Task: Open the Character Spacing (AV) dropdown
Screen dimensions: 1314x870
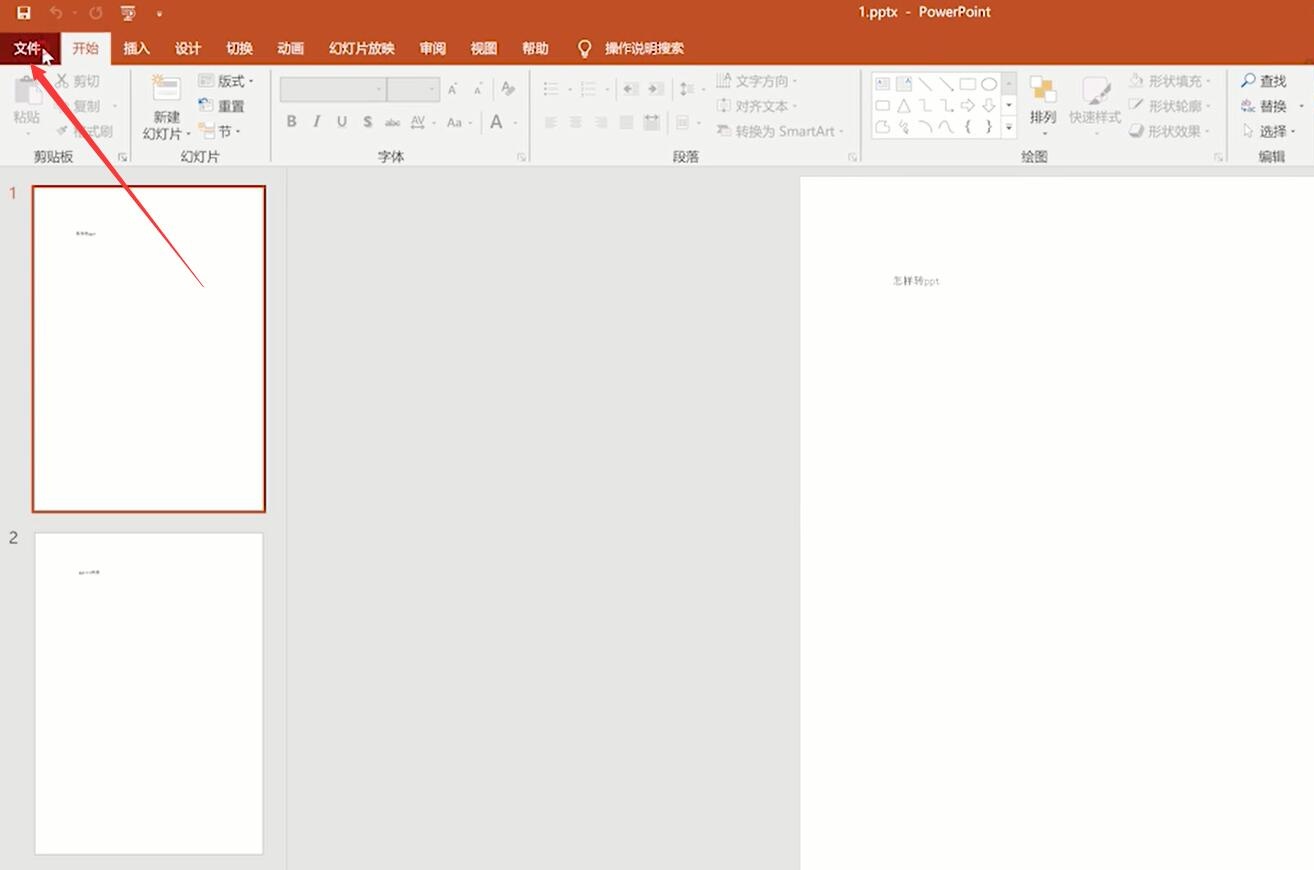Action: point(422,122)
